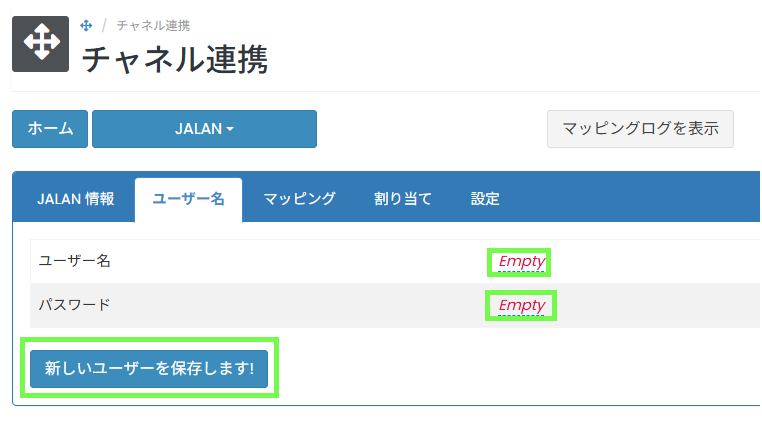Go to ホーム via the button
762x434 pixels.
50,129
